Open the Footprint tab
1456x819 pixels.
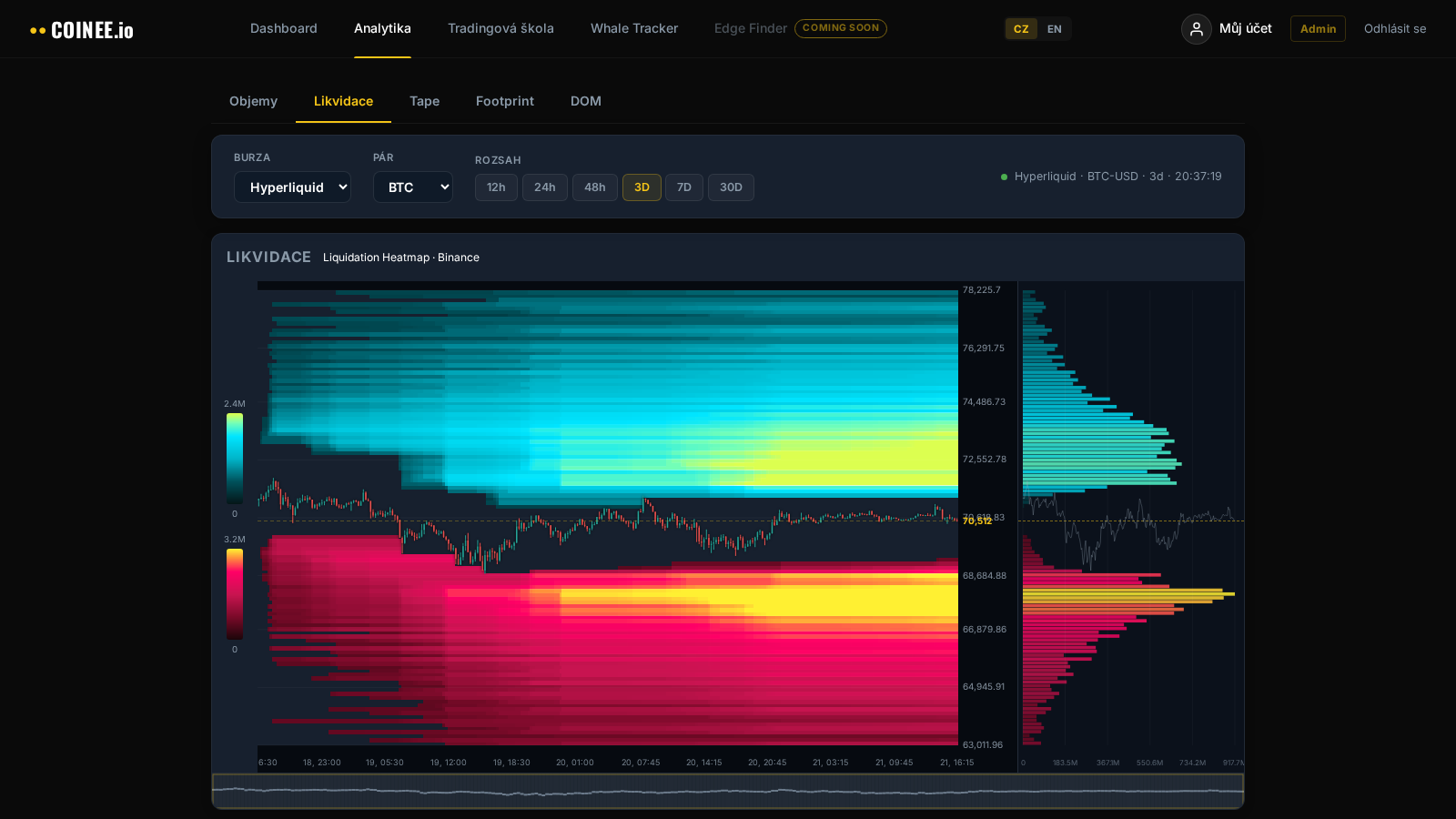[504, 101]
